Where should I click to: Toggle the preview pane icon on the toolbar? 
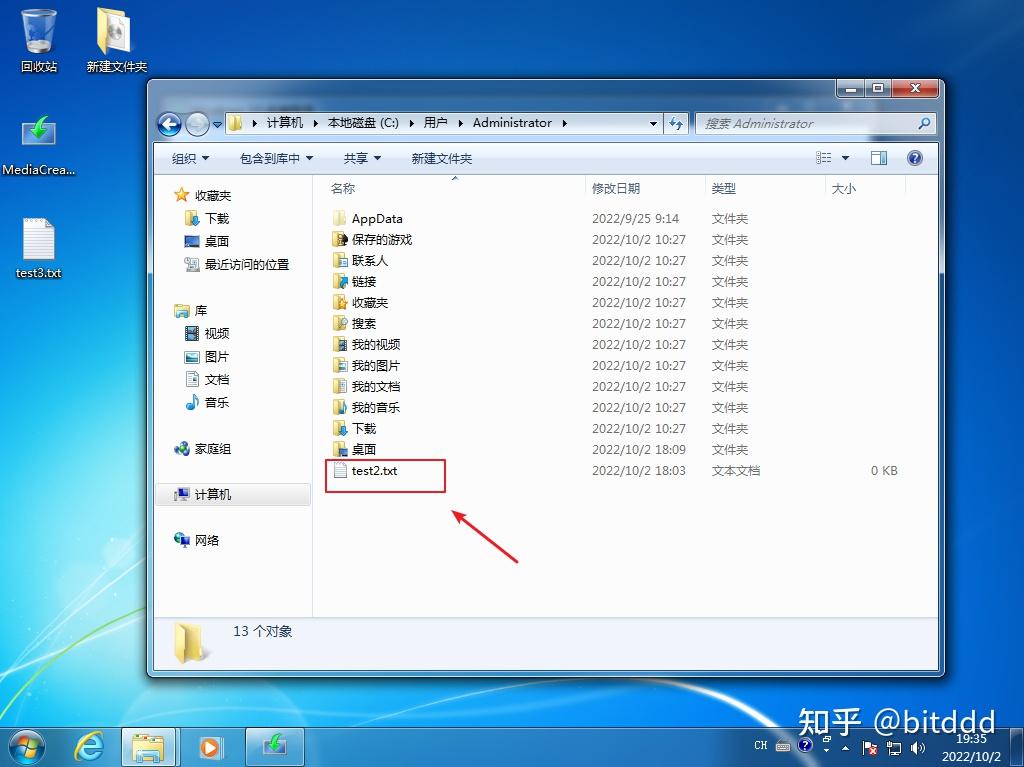pos(879,157)
